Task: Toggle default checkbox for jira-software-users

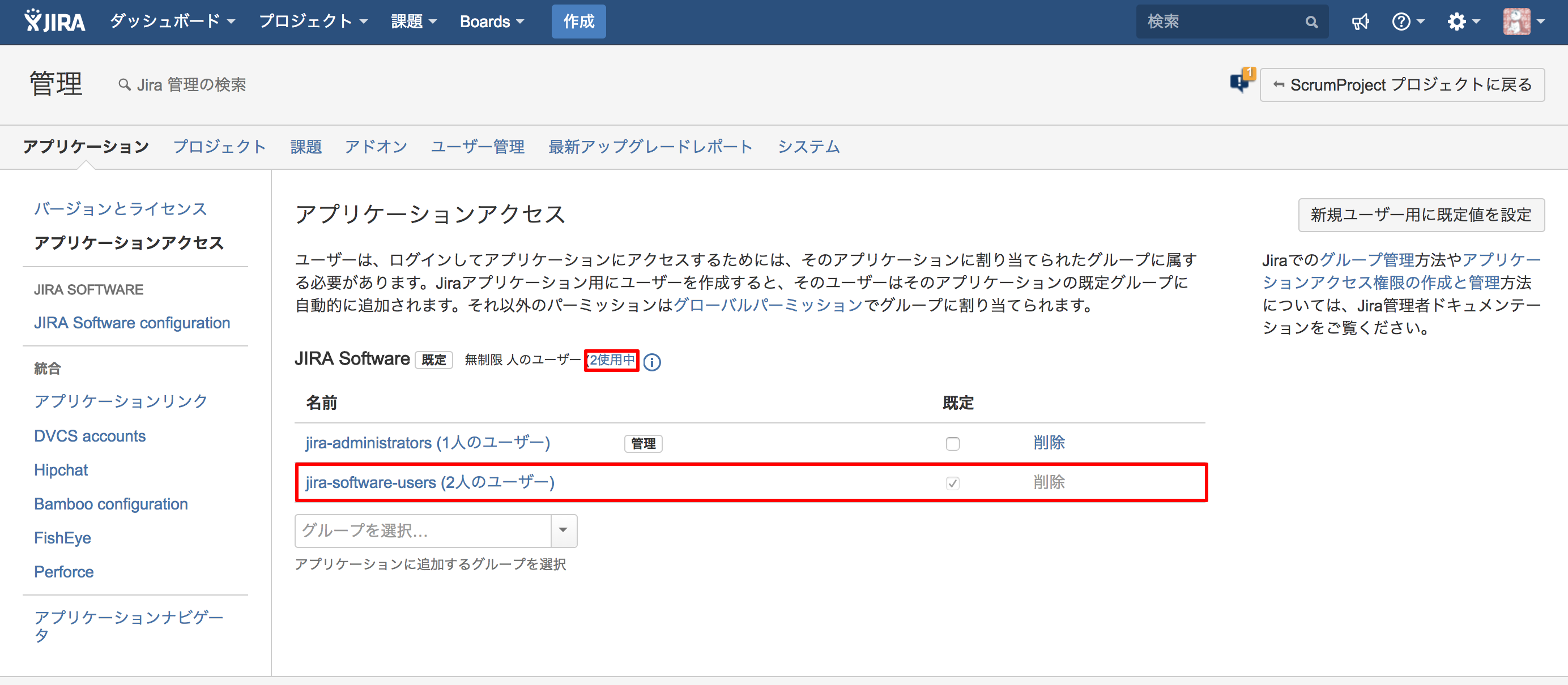Action: (953, 483)
